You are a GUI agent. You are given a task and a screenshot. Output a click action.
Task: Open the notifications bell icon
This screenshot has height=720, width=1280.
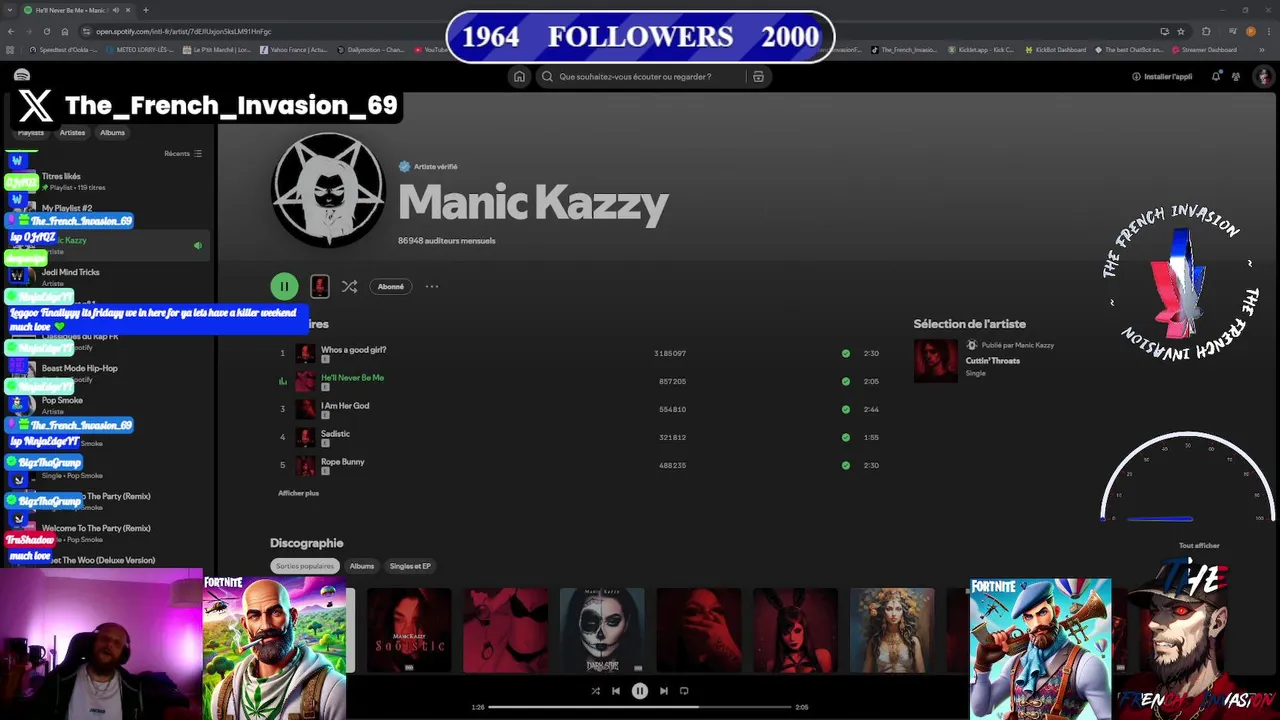(1216, 77)
